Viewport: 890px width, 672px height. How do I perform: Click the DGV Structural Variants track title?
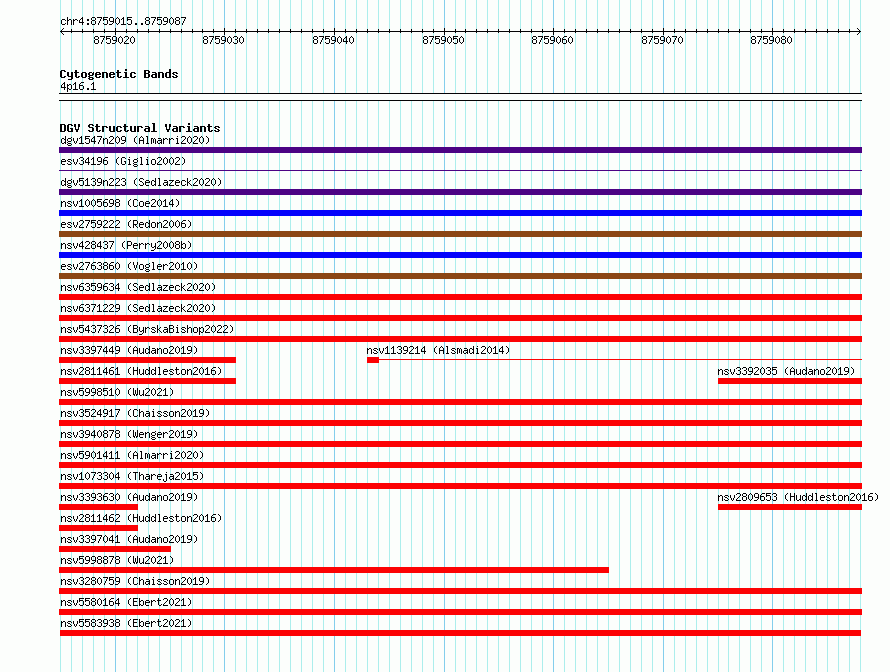pyautogui.click(x=140, y=128)
